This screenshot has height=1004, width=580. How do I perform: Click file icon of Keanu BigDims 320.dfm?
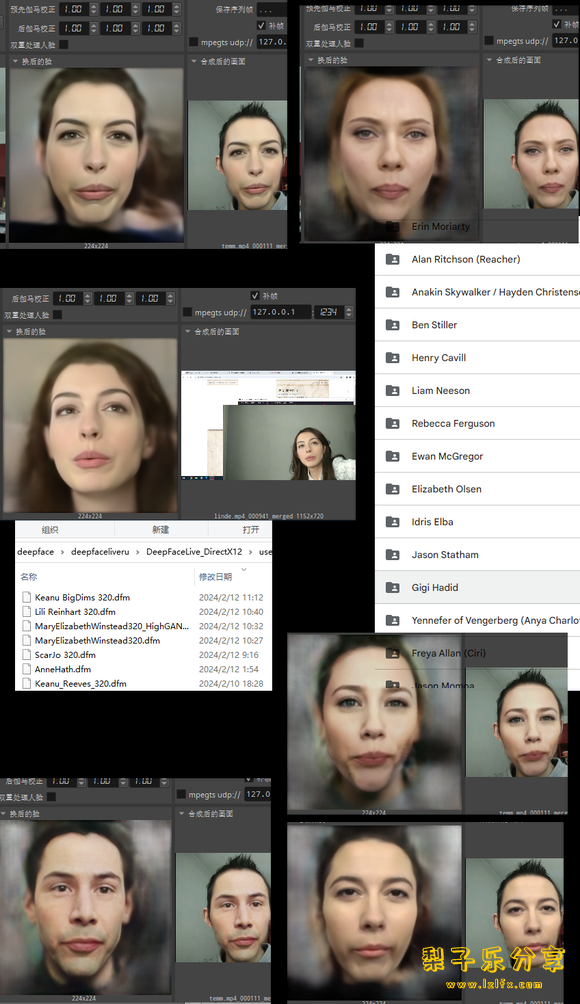pyautogui.click(x=26, y=597)
